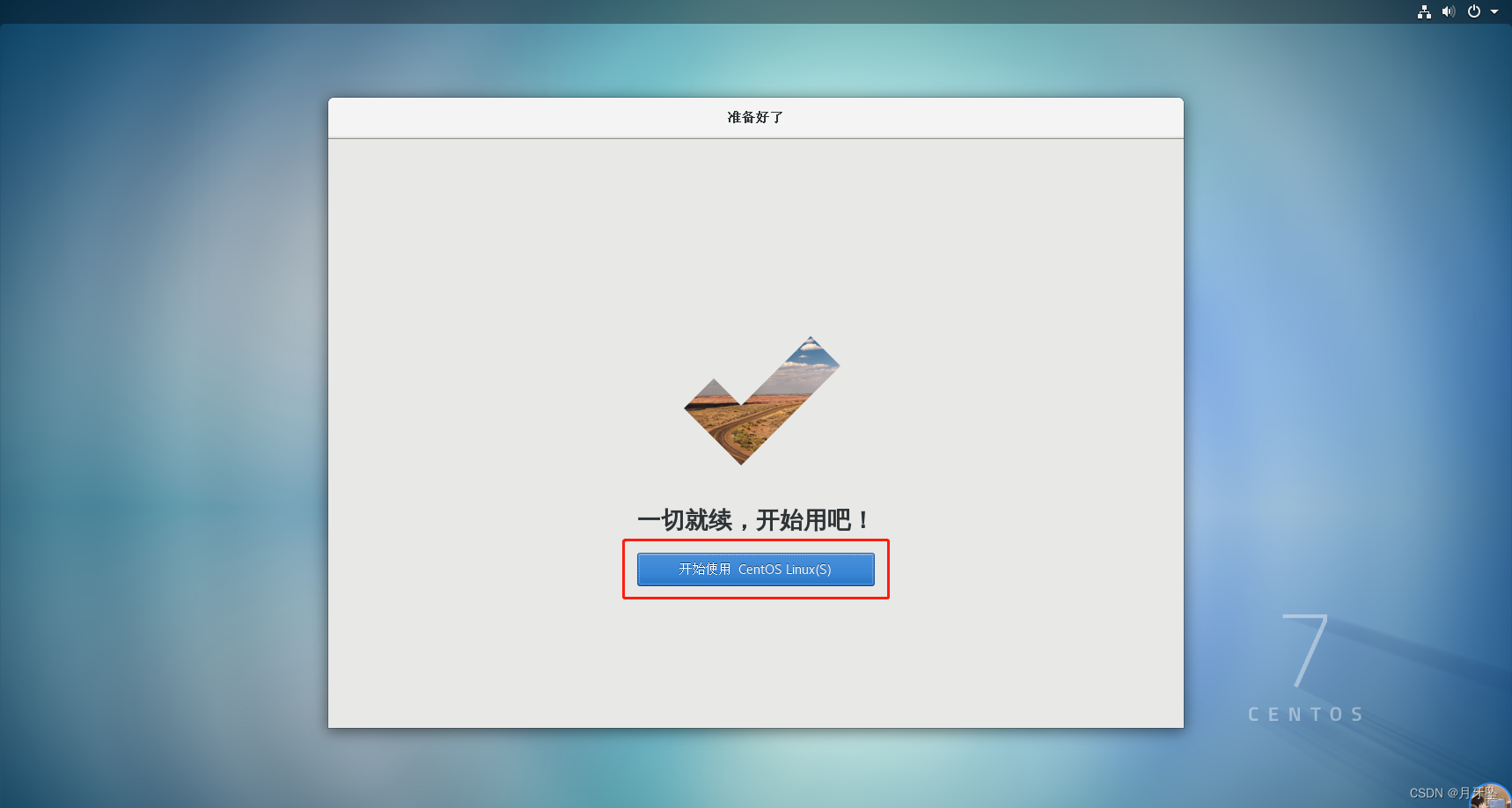Click the landscape checkmark graphic
1512x808 pixels.
point(761,400)
